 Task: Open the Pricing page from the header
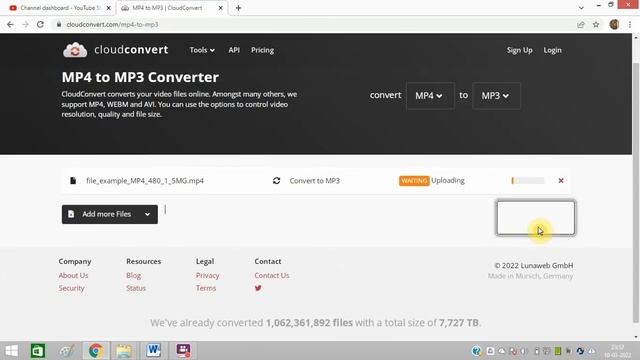pos(262,50)
